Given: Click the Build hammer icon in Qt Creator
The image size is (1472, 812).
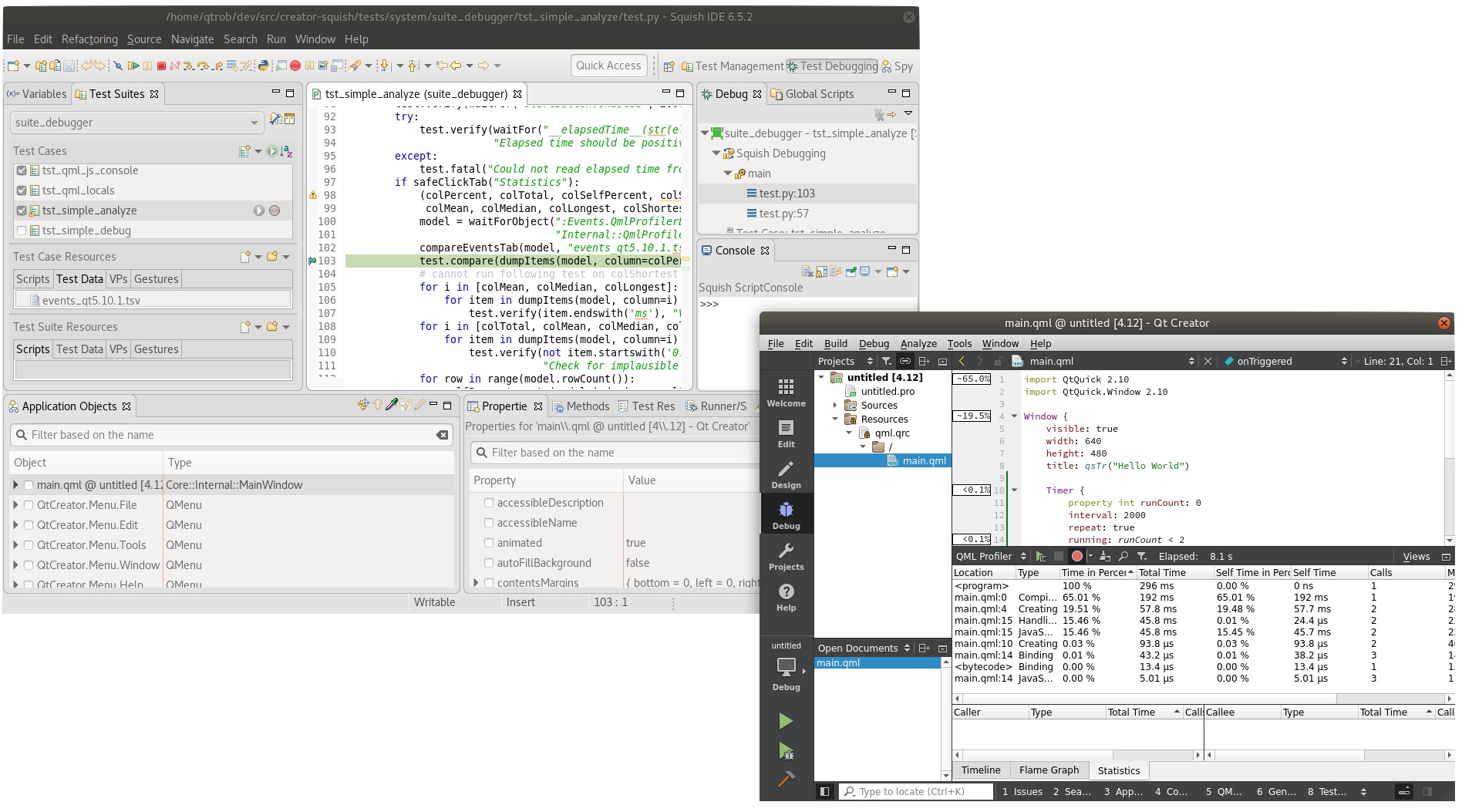Looking at the screenshot, I should [786, 779].
